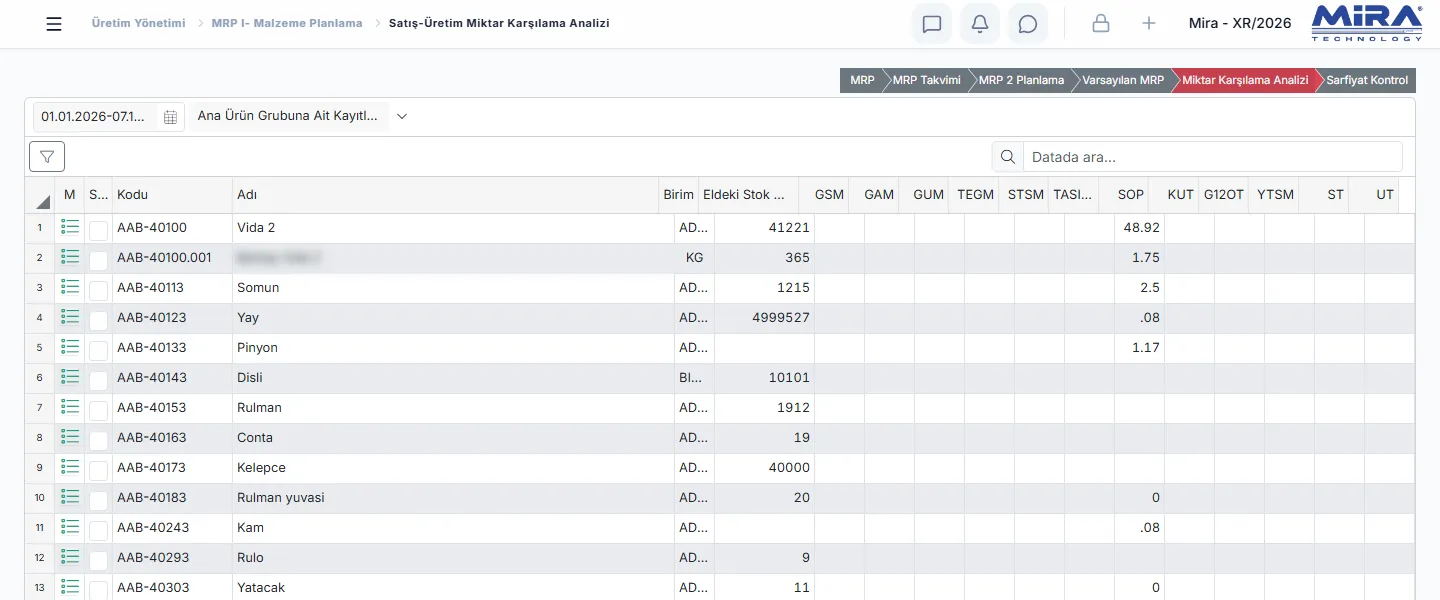Image resolution: width=1440 pixels, height=600 pixels.
Task: Mark the checkbox for AAB-40173 Kelepce
Action: pyautogui.click(x=98, y=470)
